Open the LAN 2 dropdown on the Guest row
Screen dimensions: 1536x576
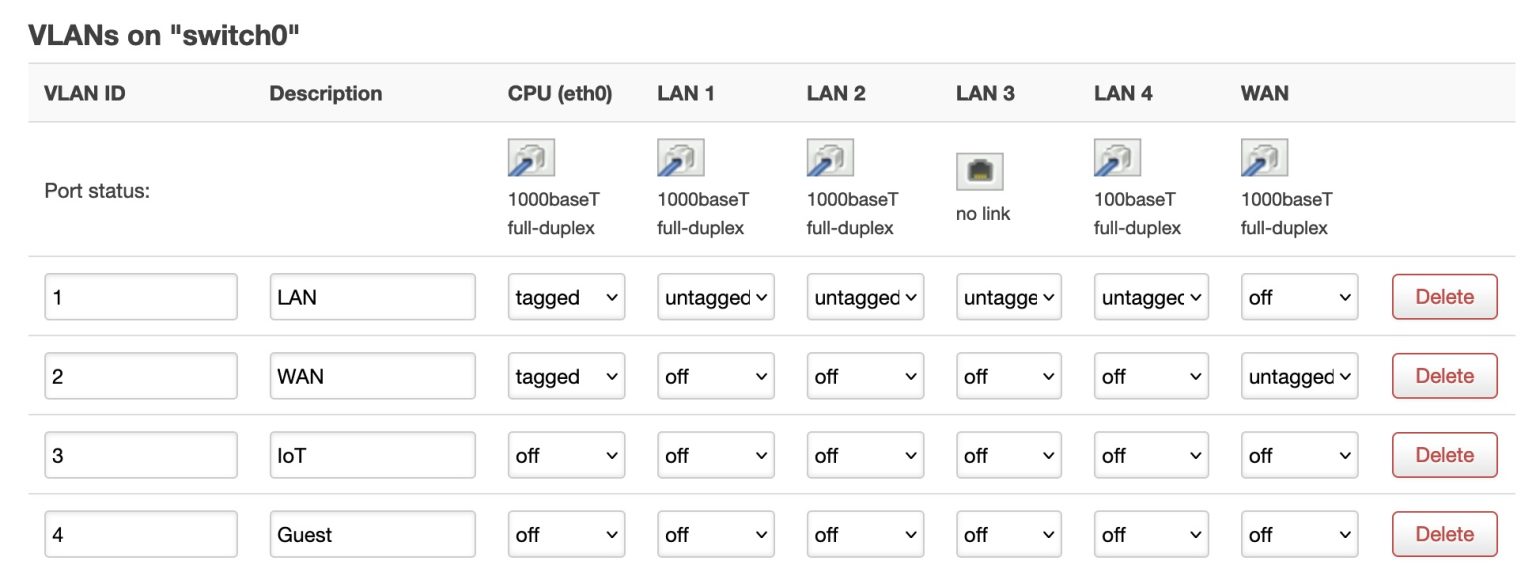[865, 534]
